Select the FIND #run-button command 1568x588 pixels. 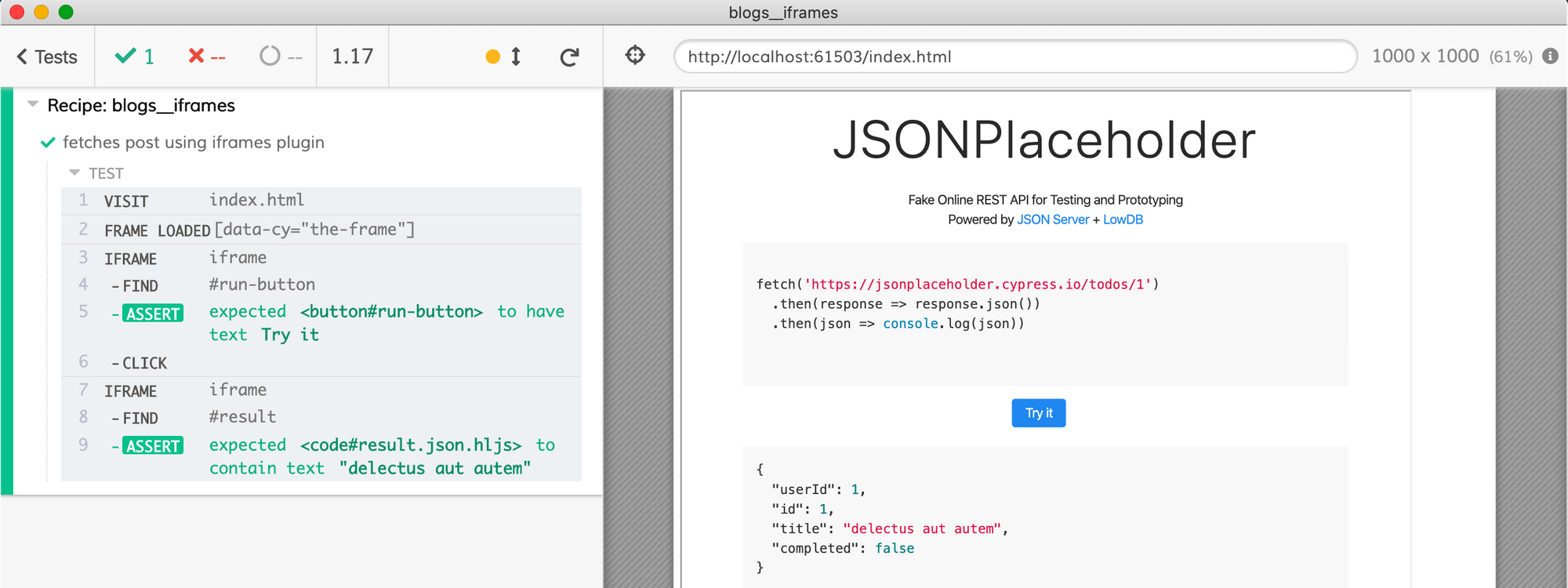coord(321,285)
